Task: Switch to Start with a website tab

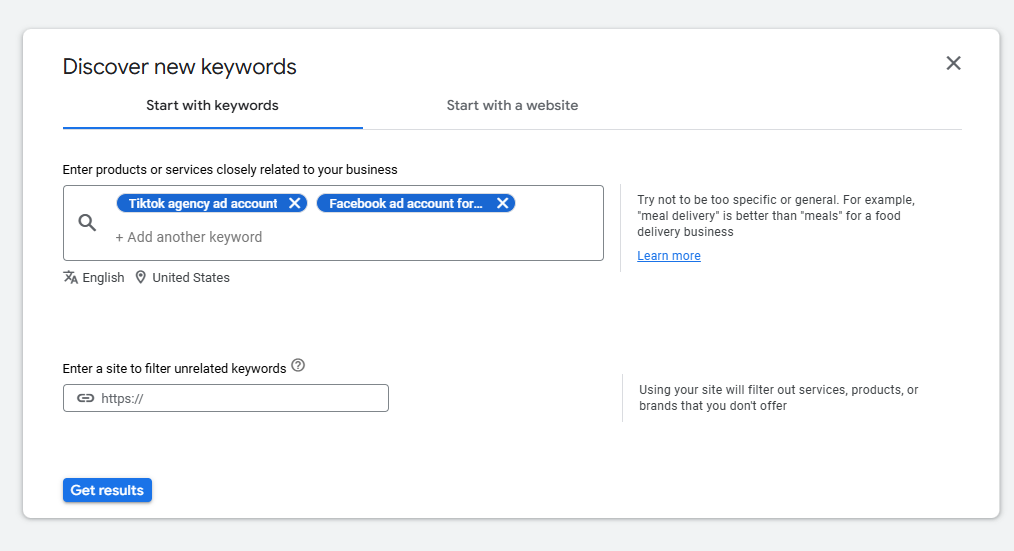Action: point(512,105)
